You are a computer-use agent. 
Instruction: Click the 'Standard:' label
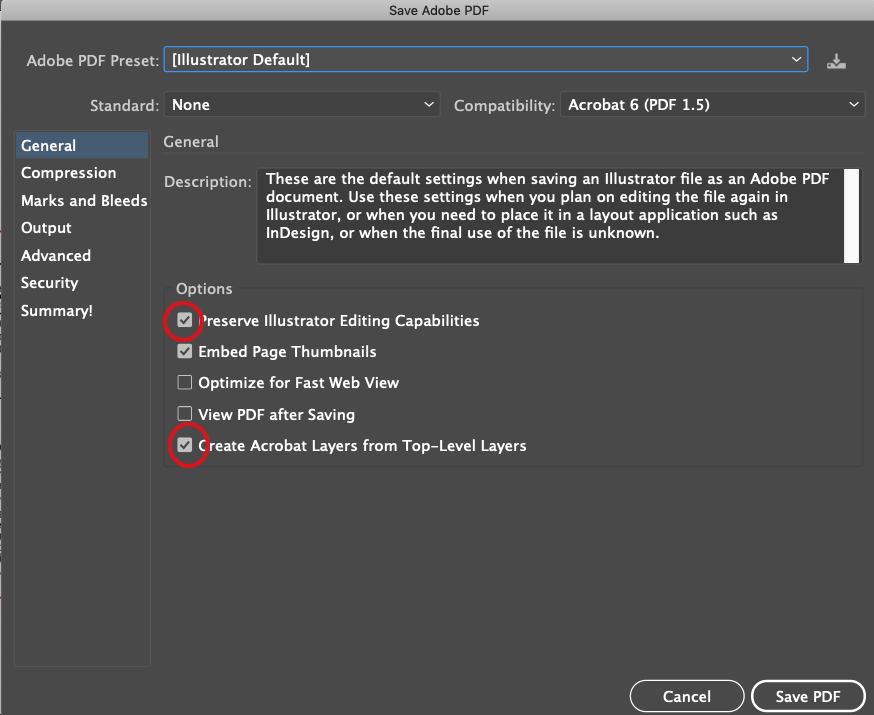click(x=125, y=105)
